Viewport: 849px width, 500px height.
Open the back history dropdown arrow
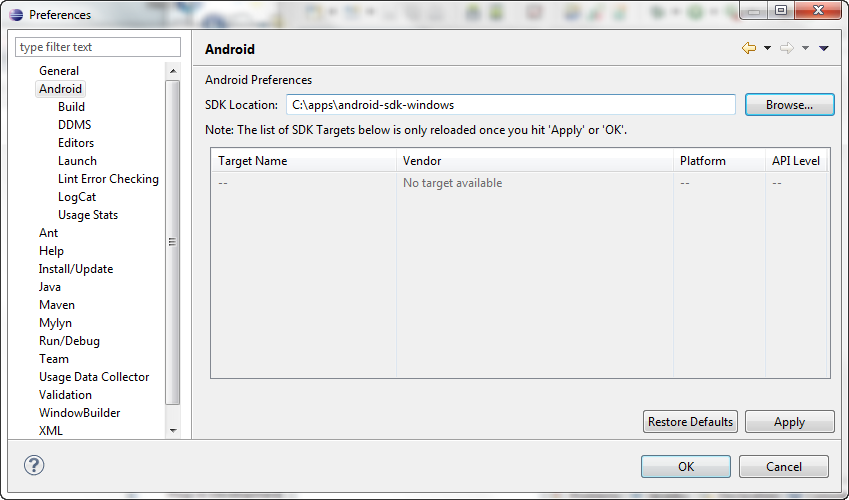click(x=767, y=48)
